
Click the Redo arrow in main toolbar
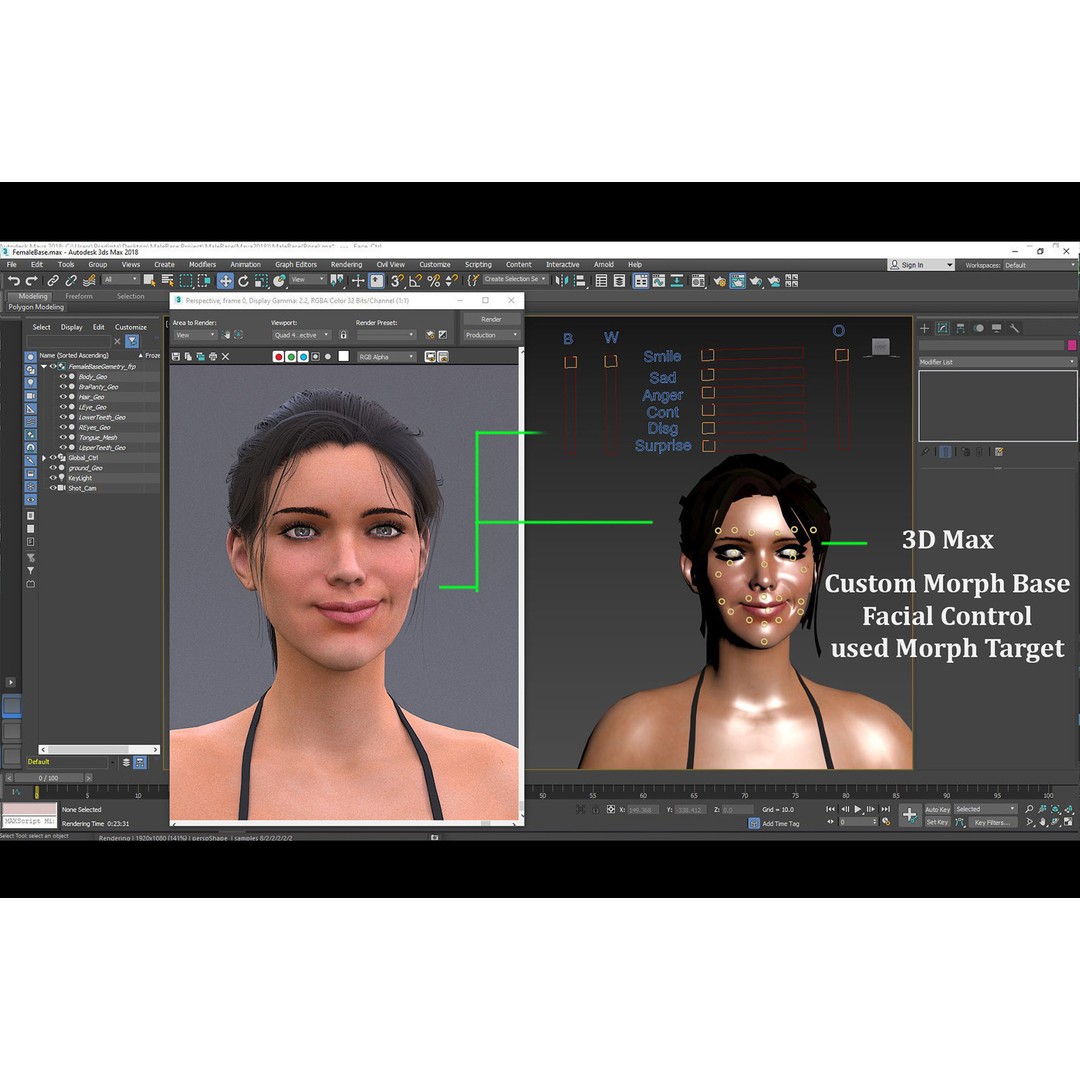(x=31, y=280)
